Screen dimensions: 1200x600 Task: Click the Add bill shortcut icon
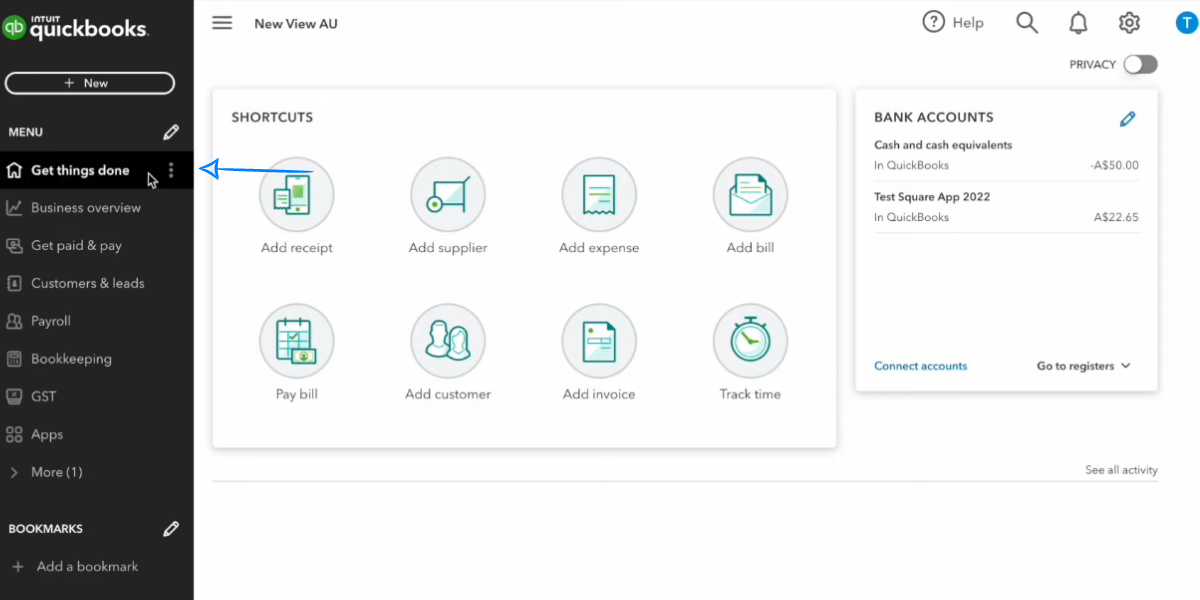click(x=750, y=196)
